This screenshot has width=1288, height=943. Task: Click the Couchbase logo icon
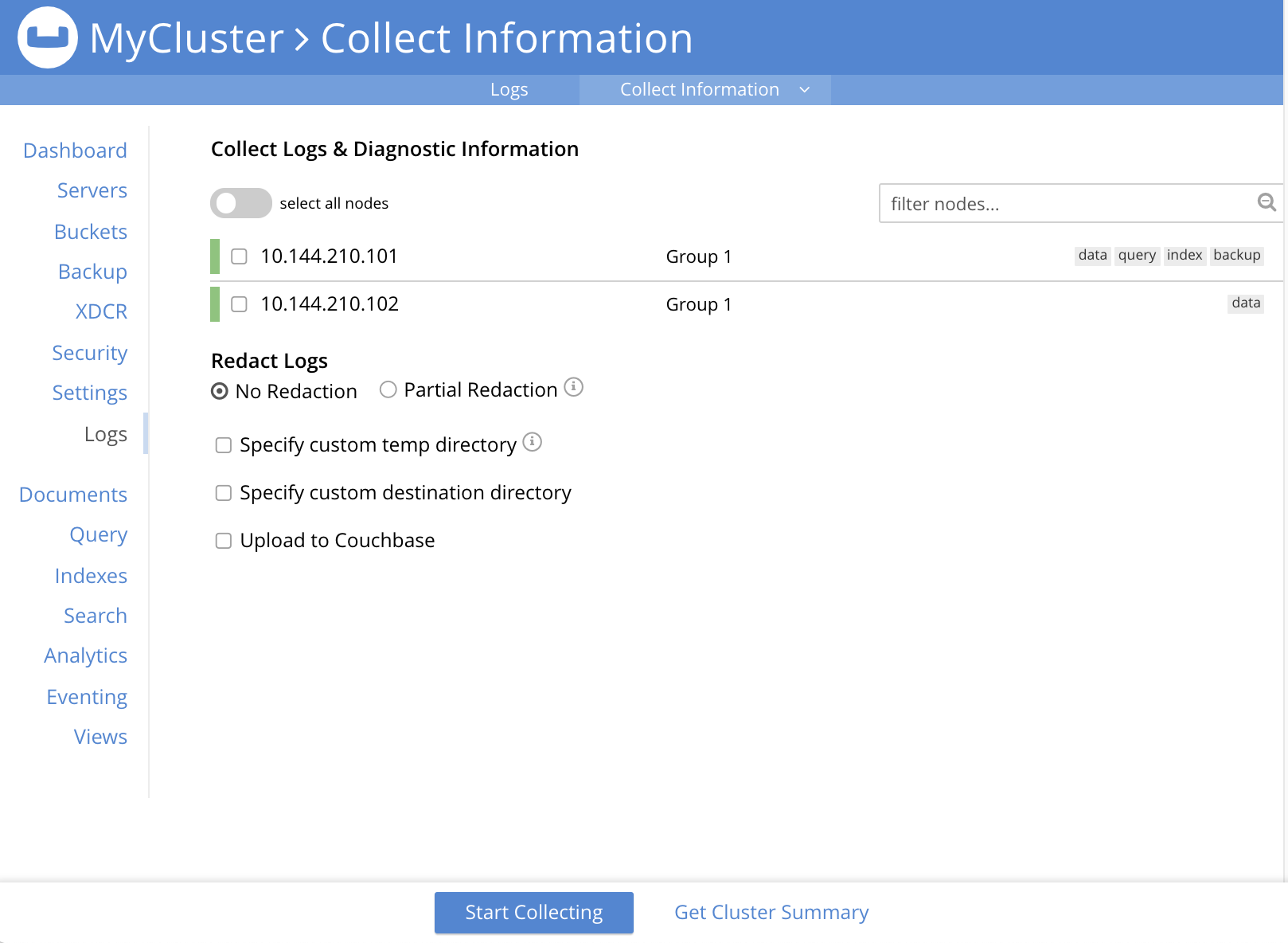[48, 37]
